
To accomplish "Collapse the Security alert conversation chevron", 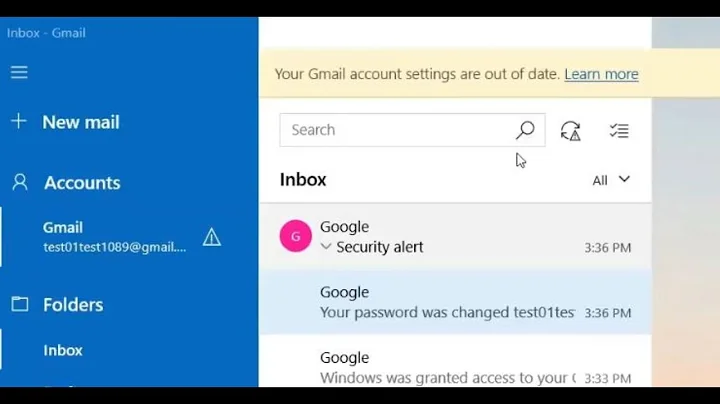I will coord(325,247).
